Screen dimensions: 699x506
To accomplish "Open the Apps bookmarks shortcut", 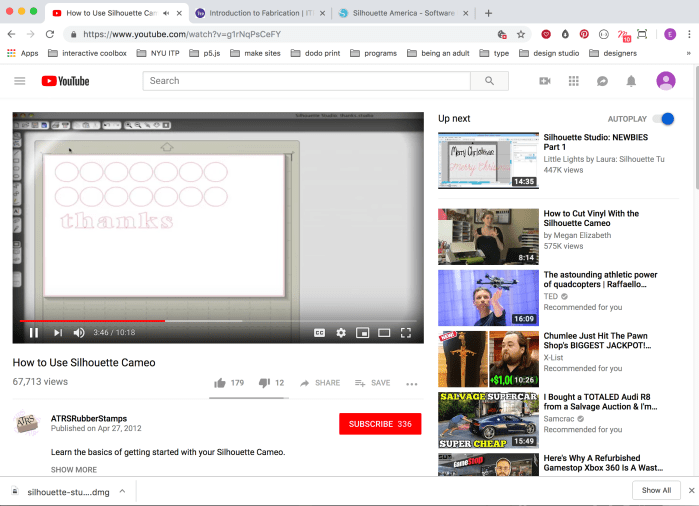I will tap(23, 53).
